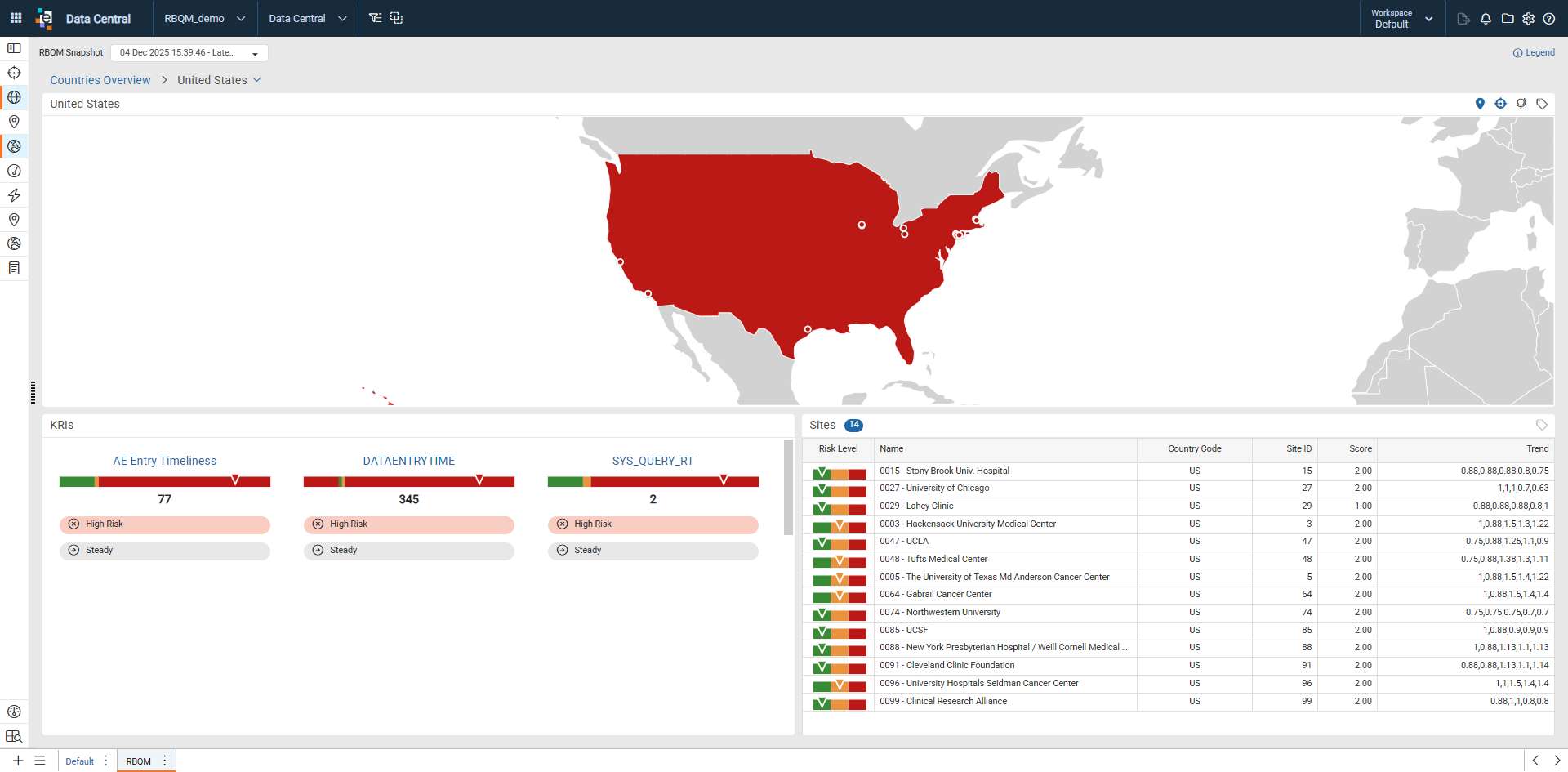Open the document report icon in sidebar

[x=14, y=268]
